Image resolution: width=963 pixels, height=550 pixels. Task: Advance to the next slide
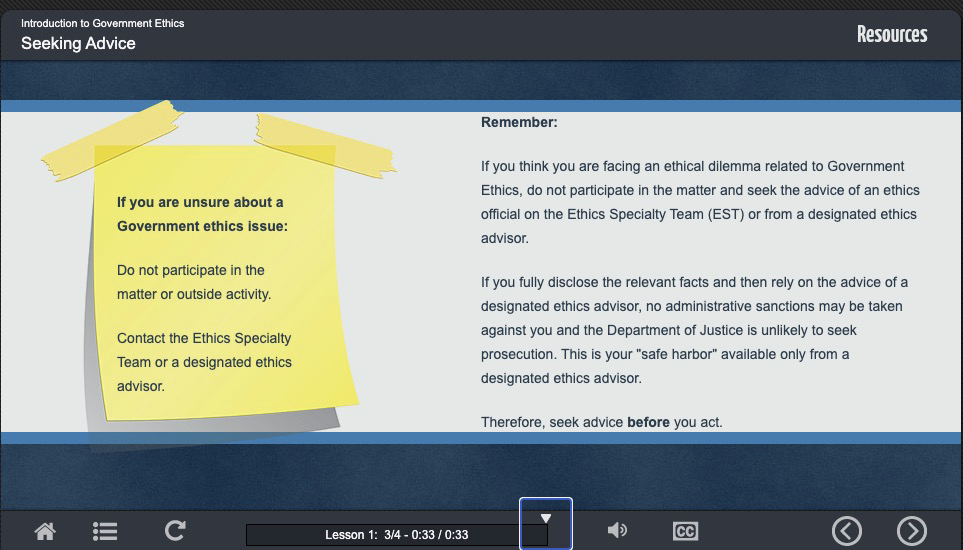911,531
